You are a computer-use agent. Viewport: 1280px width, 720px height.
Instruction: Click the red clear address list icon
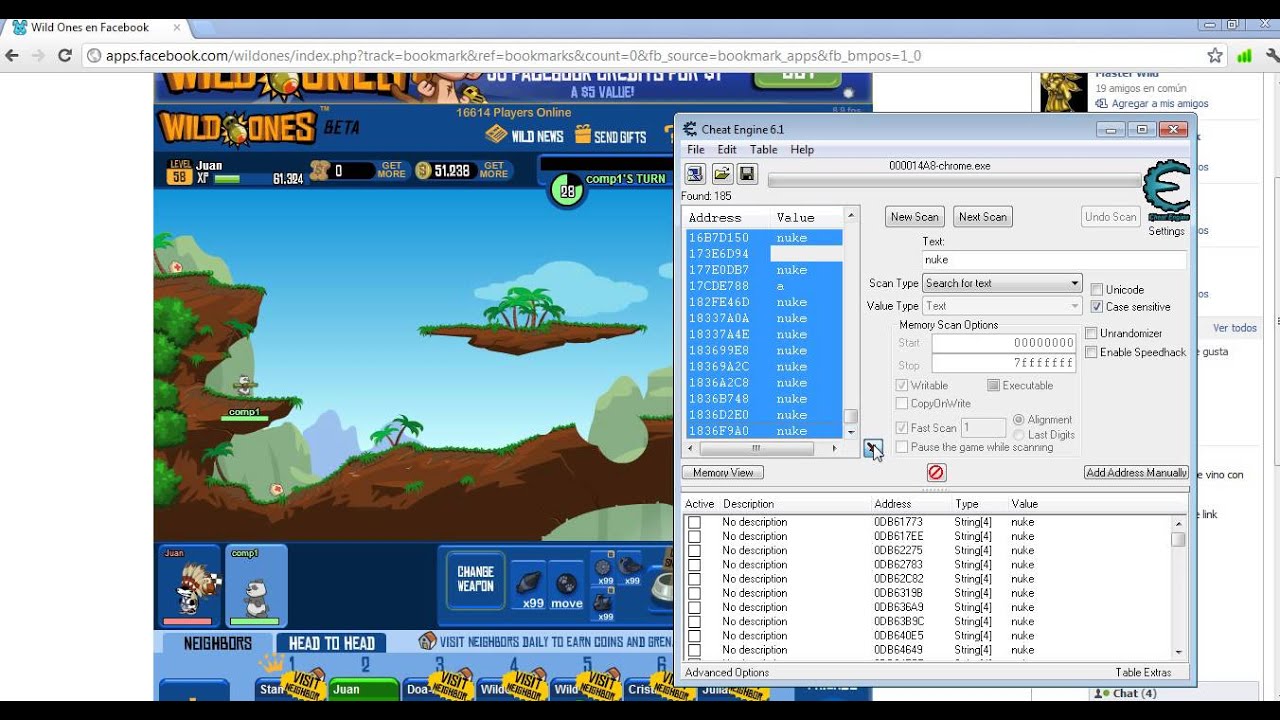[936, 472]
